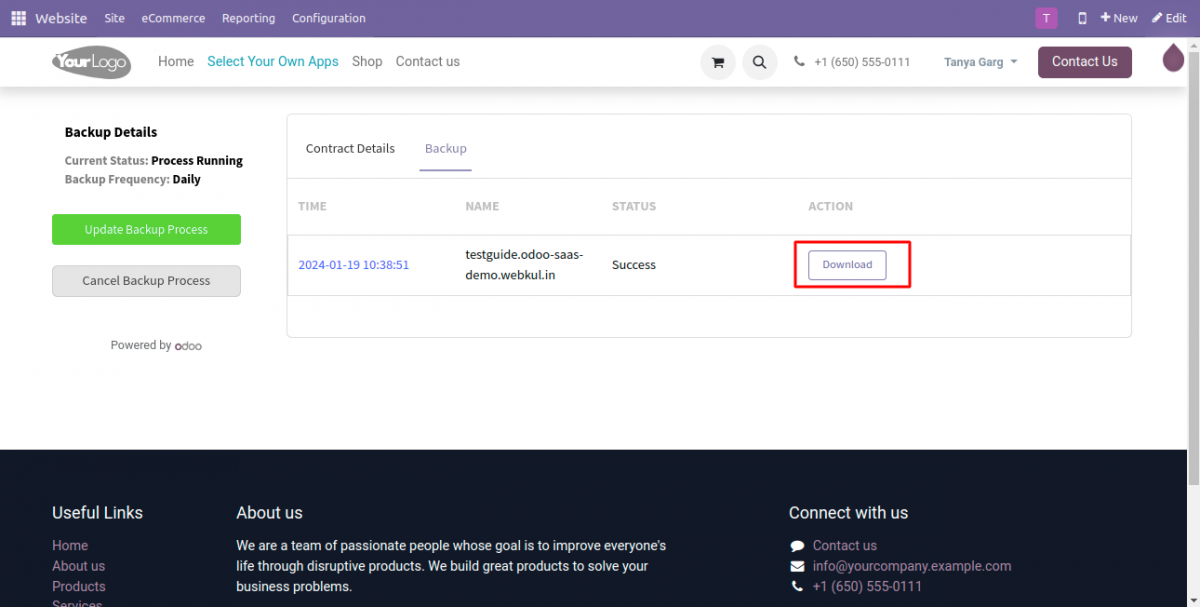The width and height of the screenshot is (1200, 607).
Task: Select the Backup tab
Action: 445,148
